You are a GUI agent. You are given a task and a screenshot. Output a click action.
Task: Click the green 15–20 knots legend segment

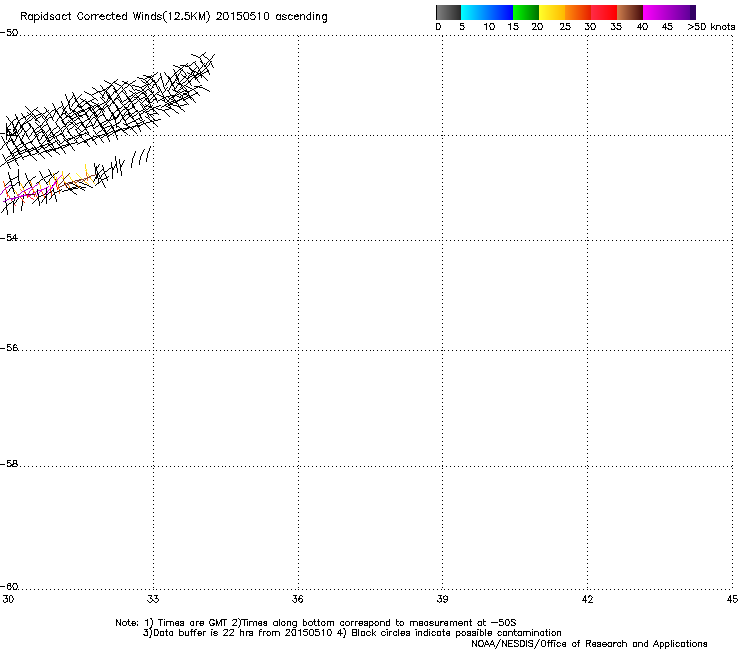coord(526,12)
